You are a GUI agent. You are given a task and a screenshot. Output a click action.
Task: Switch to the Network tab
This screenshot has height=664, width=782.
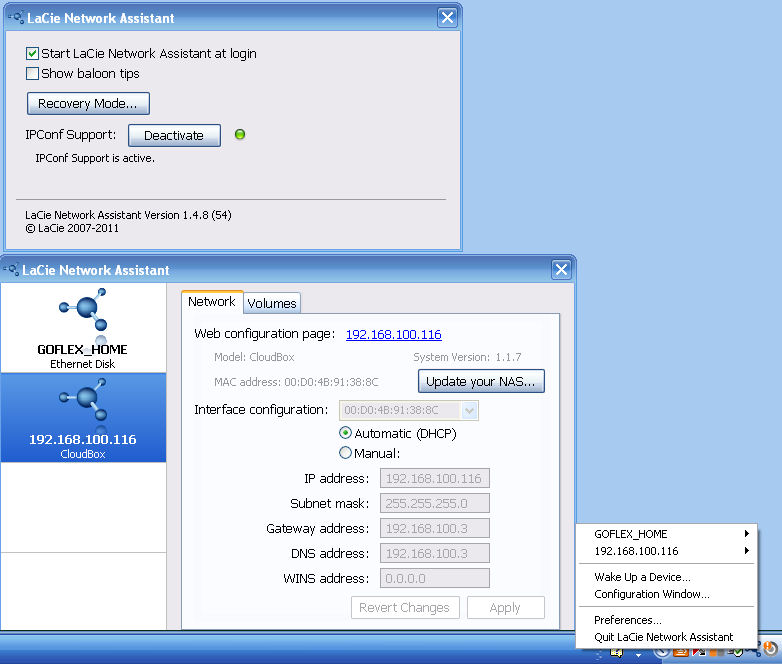(x=211, y=302)
